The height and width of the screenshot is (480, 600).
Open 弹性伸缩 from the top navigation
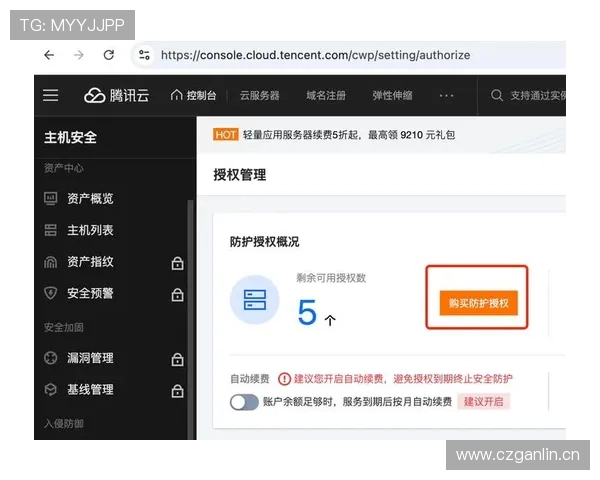coord(393,95)
